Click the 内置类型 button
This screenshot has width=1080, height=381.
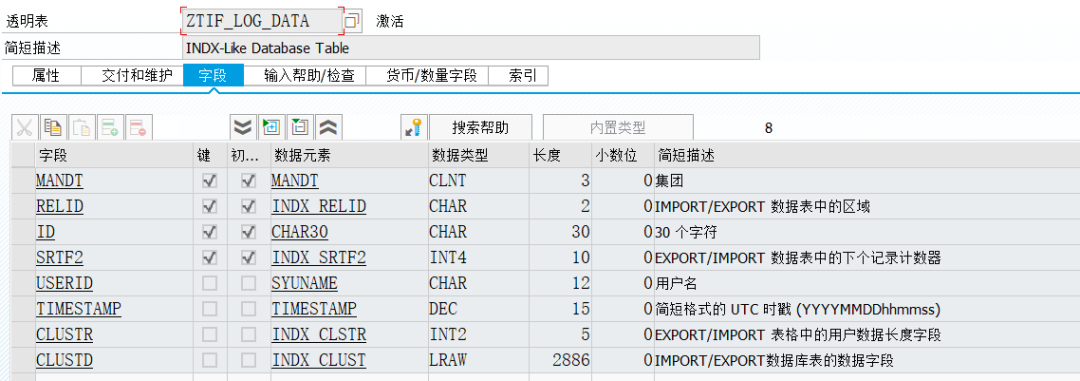click(x=618, y=127)
